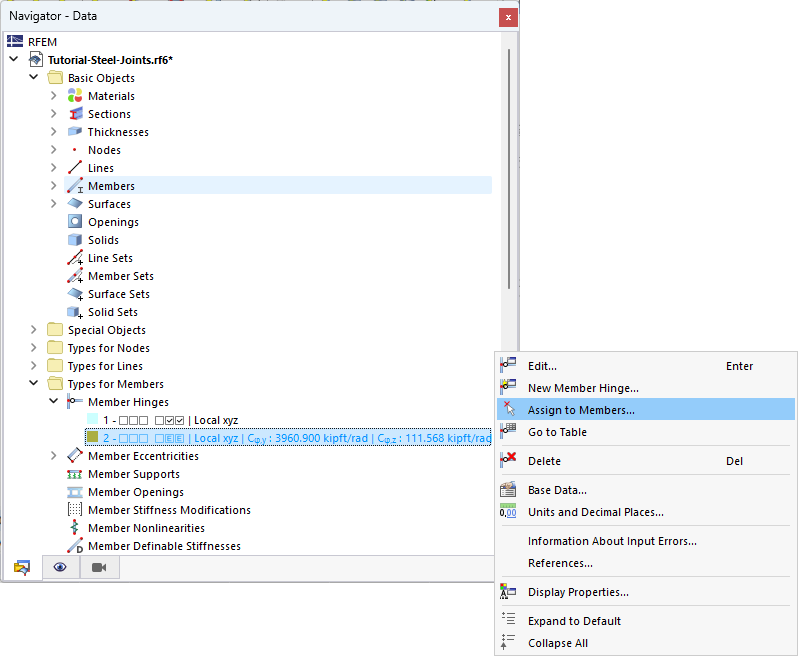Image resolution: width=798 pixels, height=656 pixels.
Task: Switch to the Navigator views camera tab
Action: pos(99,567)
